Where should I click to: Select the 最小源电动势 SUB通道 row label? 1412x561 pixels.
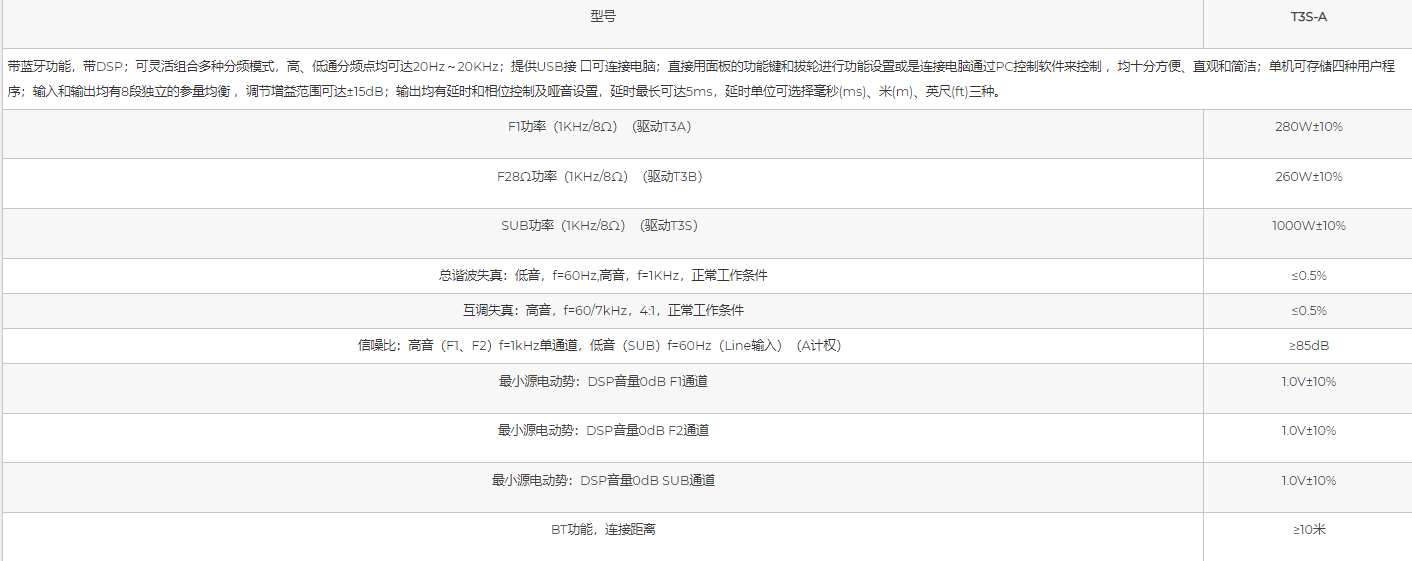pyautogui.click(x=602, y=480)
